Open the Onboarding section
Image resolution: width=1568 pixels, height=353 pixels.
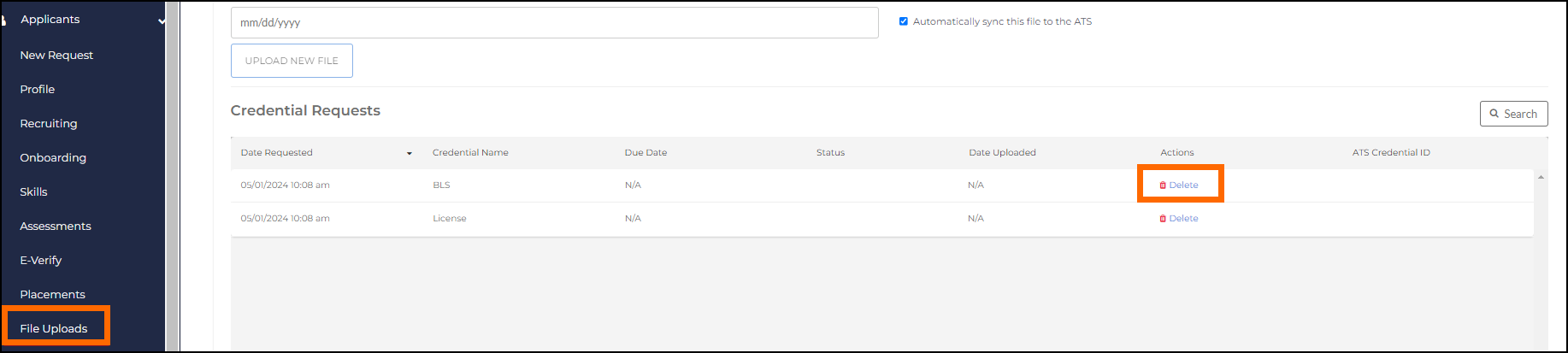tap(53, 157)
